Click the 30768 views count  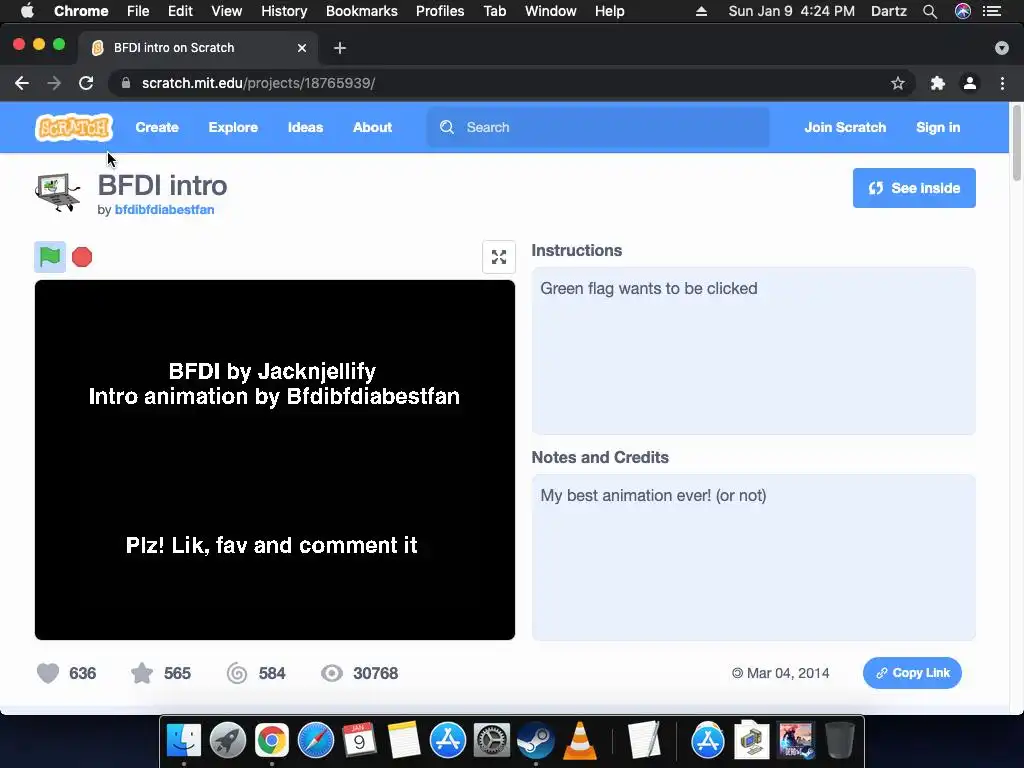tap(376, 673)
